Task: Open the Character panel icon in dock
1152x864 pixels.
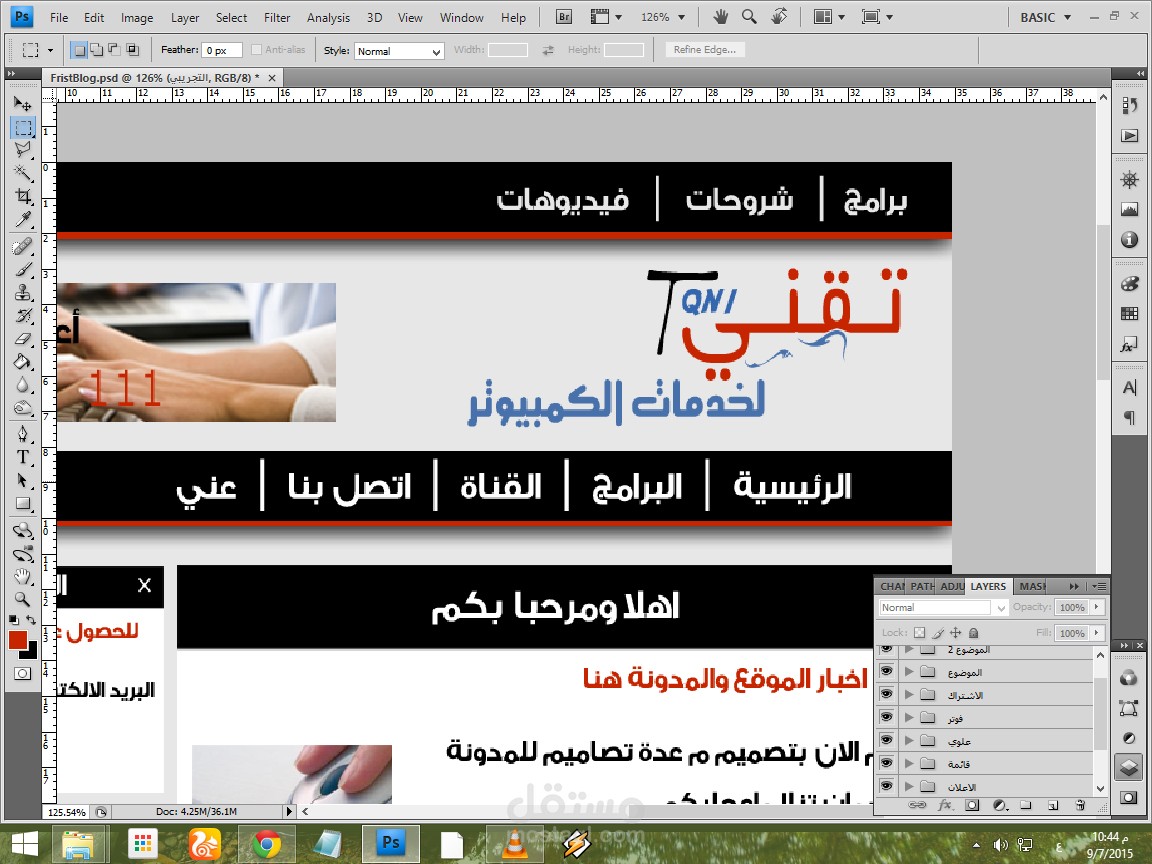Action: click(x=1130, y=387)
